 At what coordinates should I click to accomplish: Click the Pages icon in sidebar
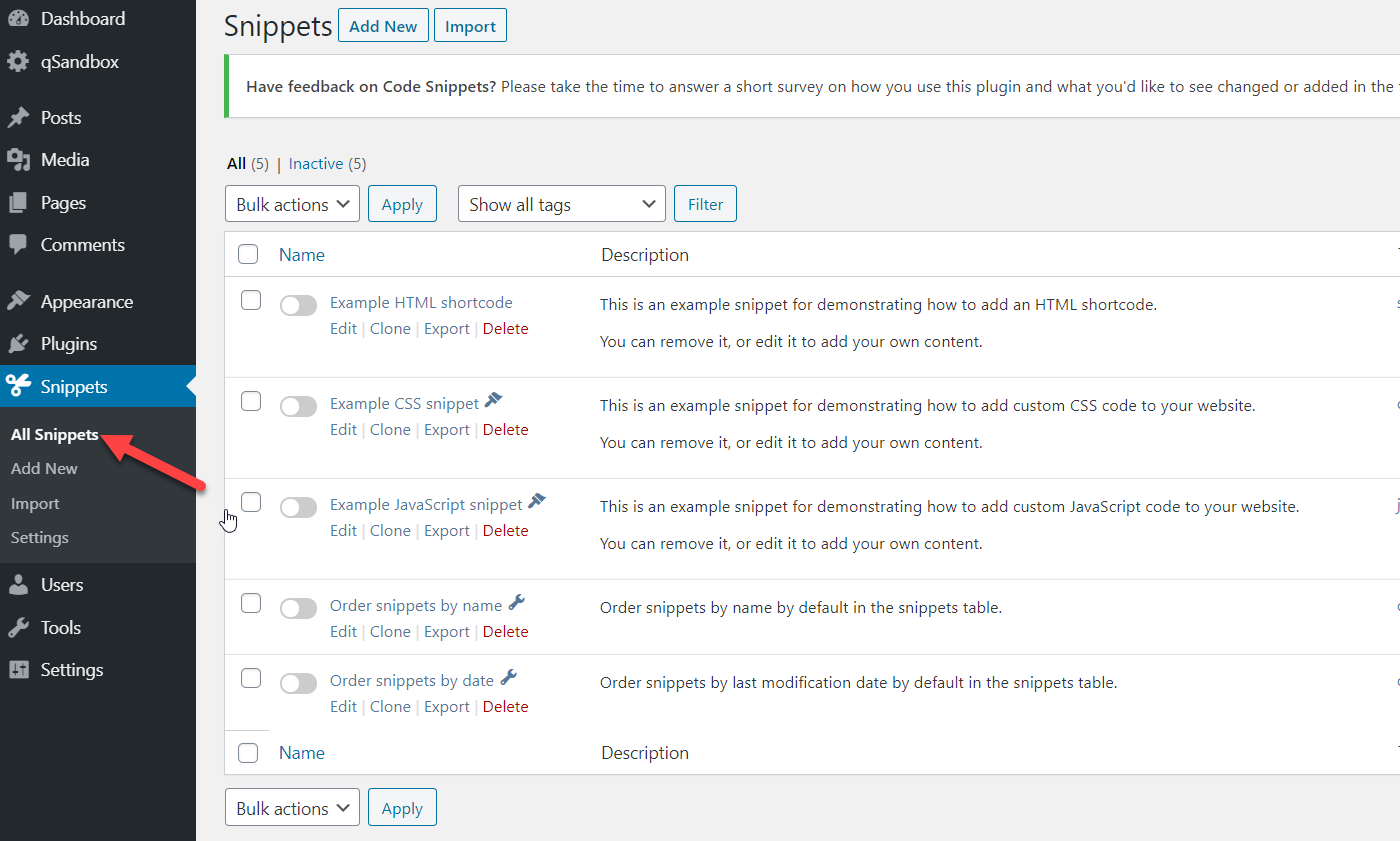pos(18,203)
